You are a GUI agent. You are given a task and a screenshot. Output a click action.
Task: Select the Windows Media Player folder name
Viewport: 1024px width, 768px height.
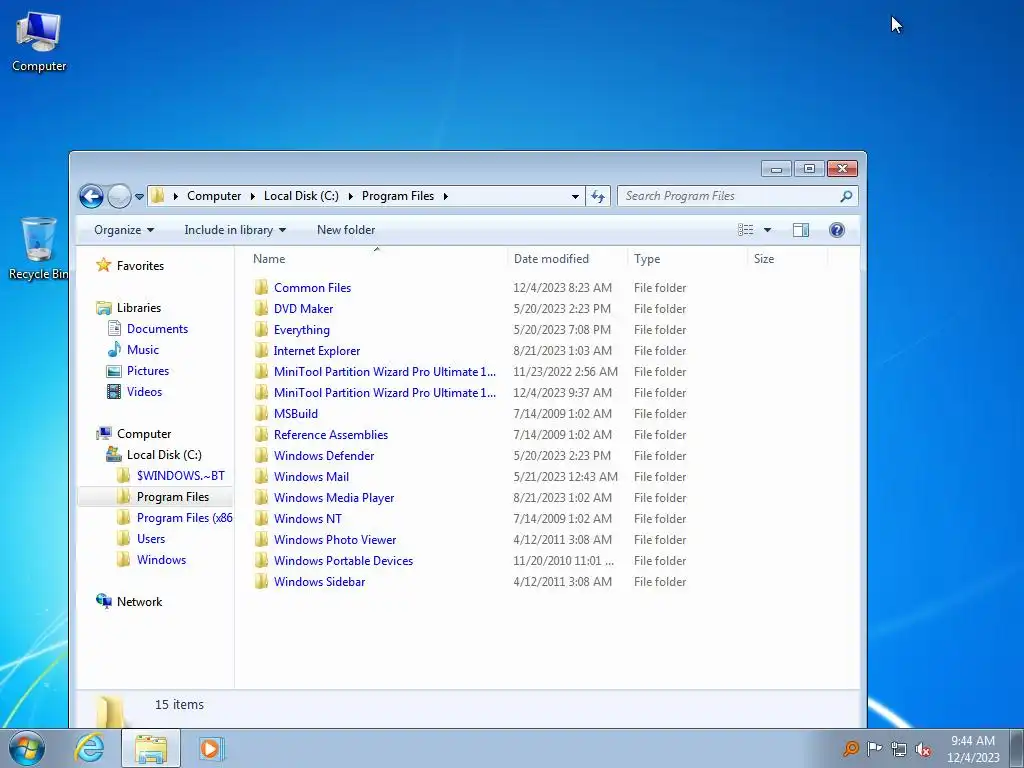(x=334, y=498)
